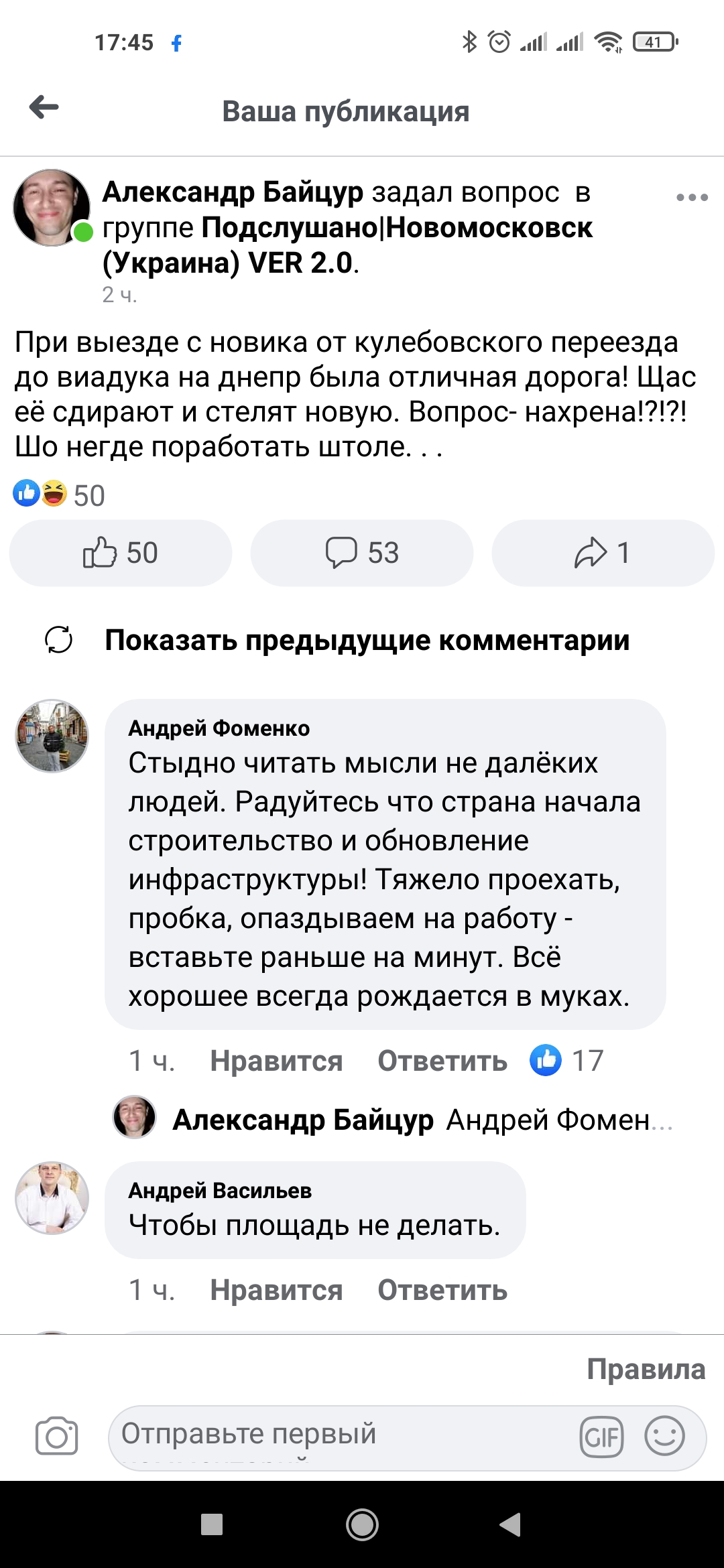
Task: Open the camera icon to attach photo
Action: click(x=56, y=1436)
